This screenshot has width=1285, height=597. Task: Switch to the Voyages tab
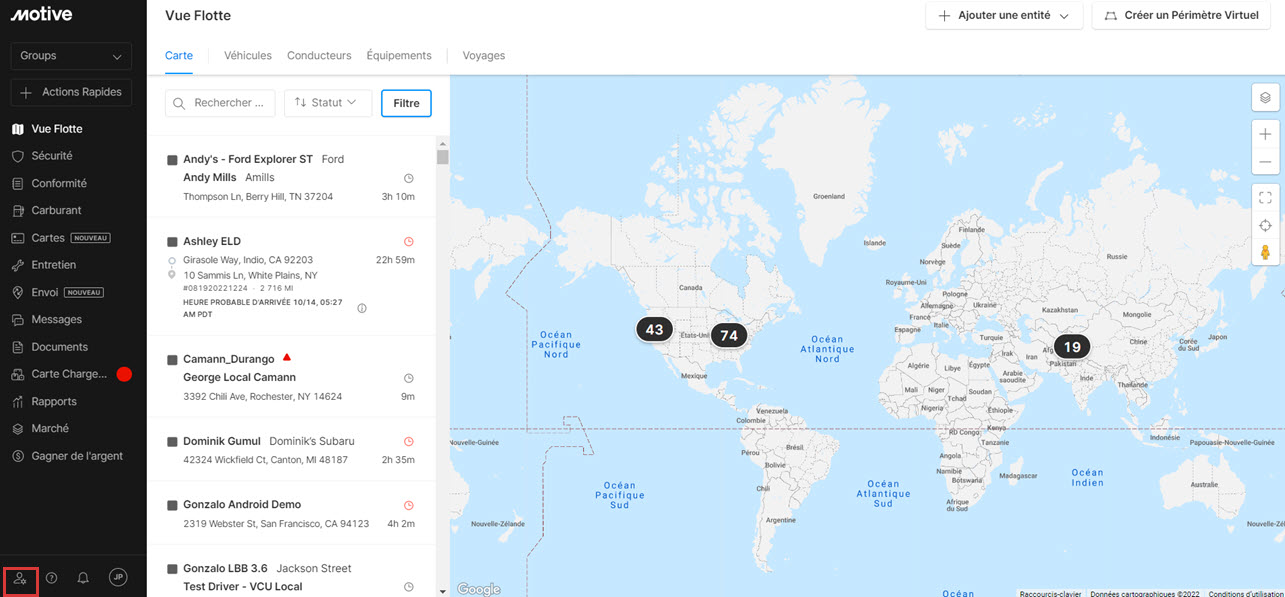point(484,56)
